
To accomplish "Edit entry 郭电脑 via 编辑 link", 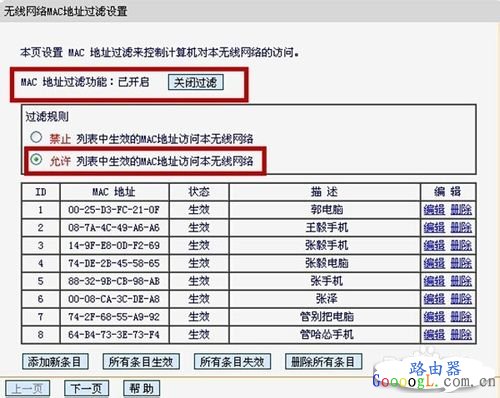I will click(x=434, y=210).
